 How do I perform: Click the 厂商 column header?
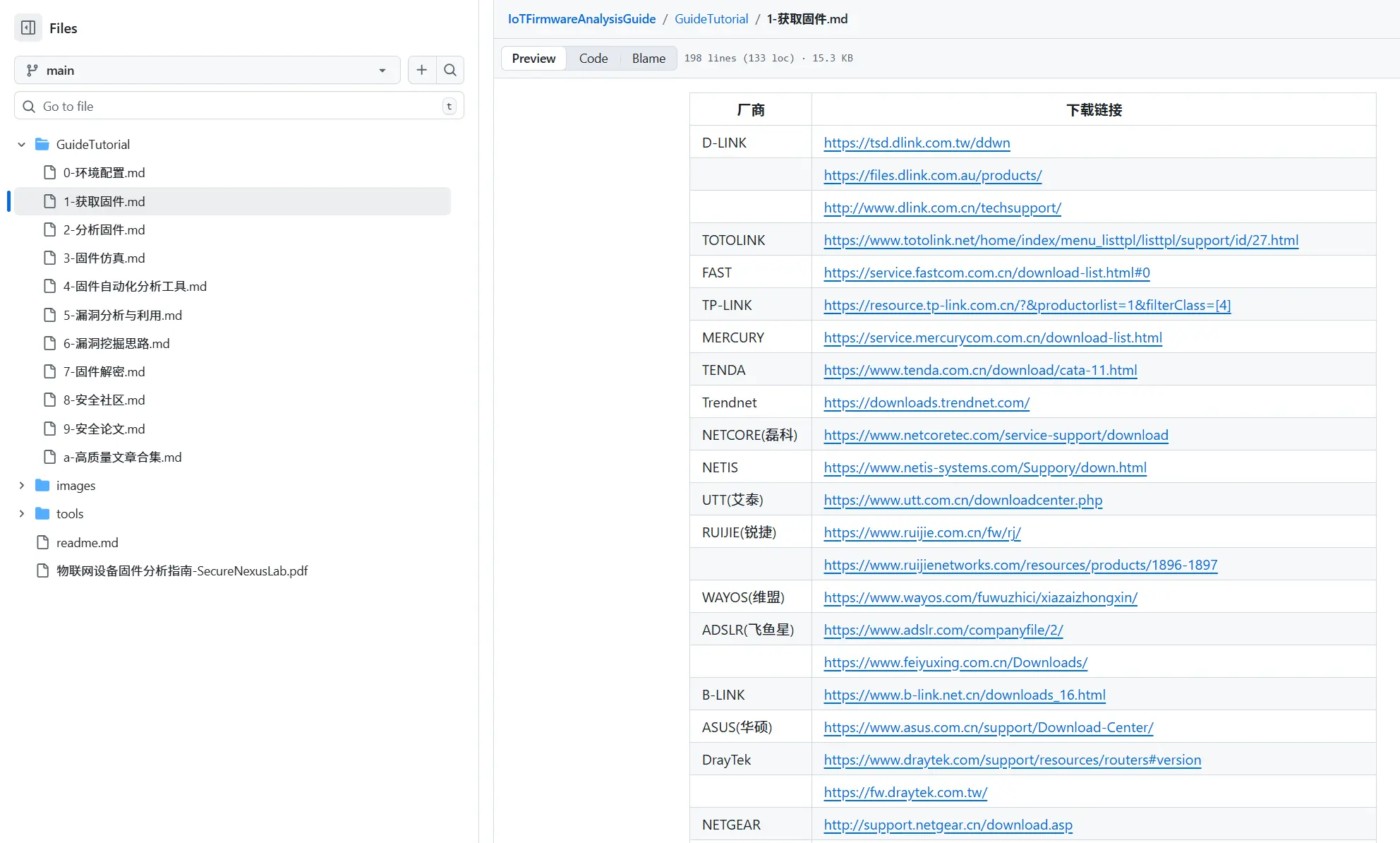tap(751, 109)
